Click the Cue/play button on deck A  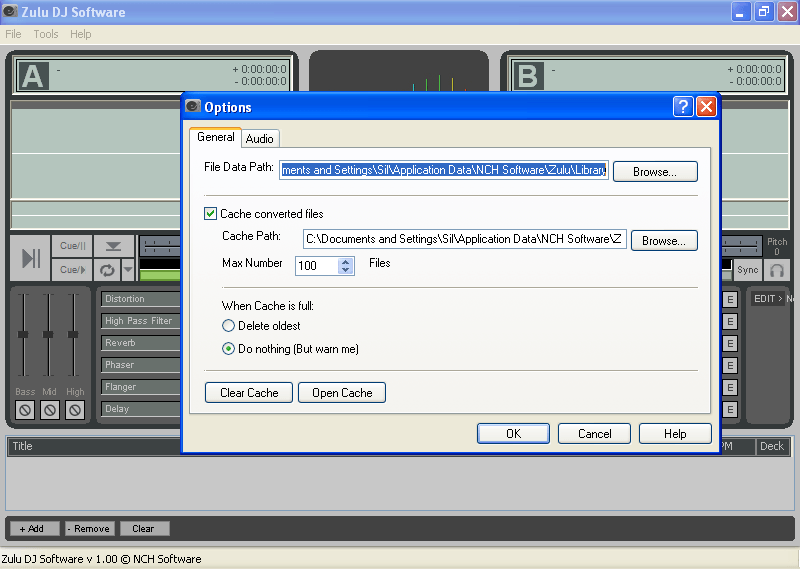(72, 269)
